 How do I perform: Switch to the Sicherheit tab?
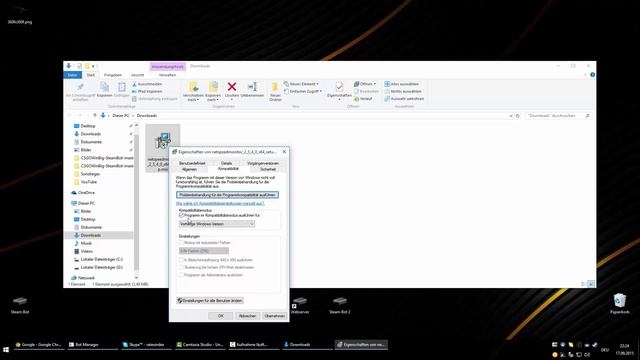[x=268, y=169]
